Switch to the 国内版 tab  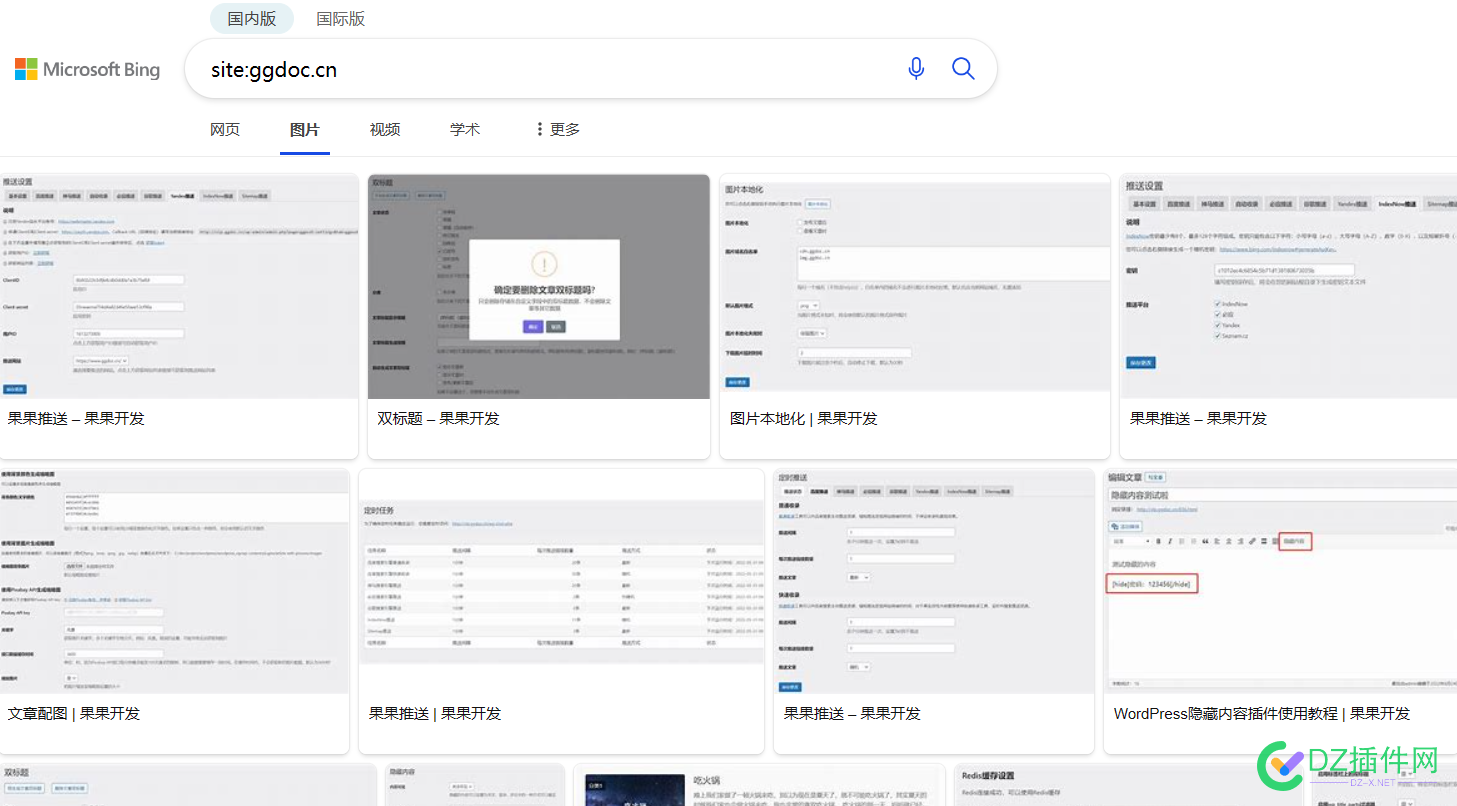(252, 18)
